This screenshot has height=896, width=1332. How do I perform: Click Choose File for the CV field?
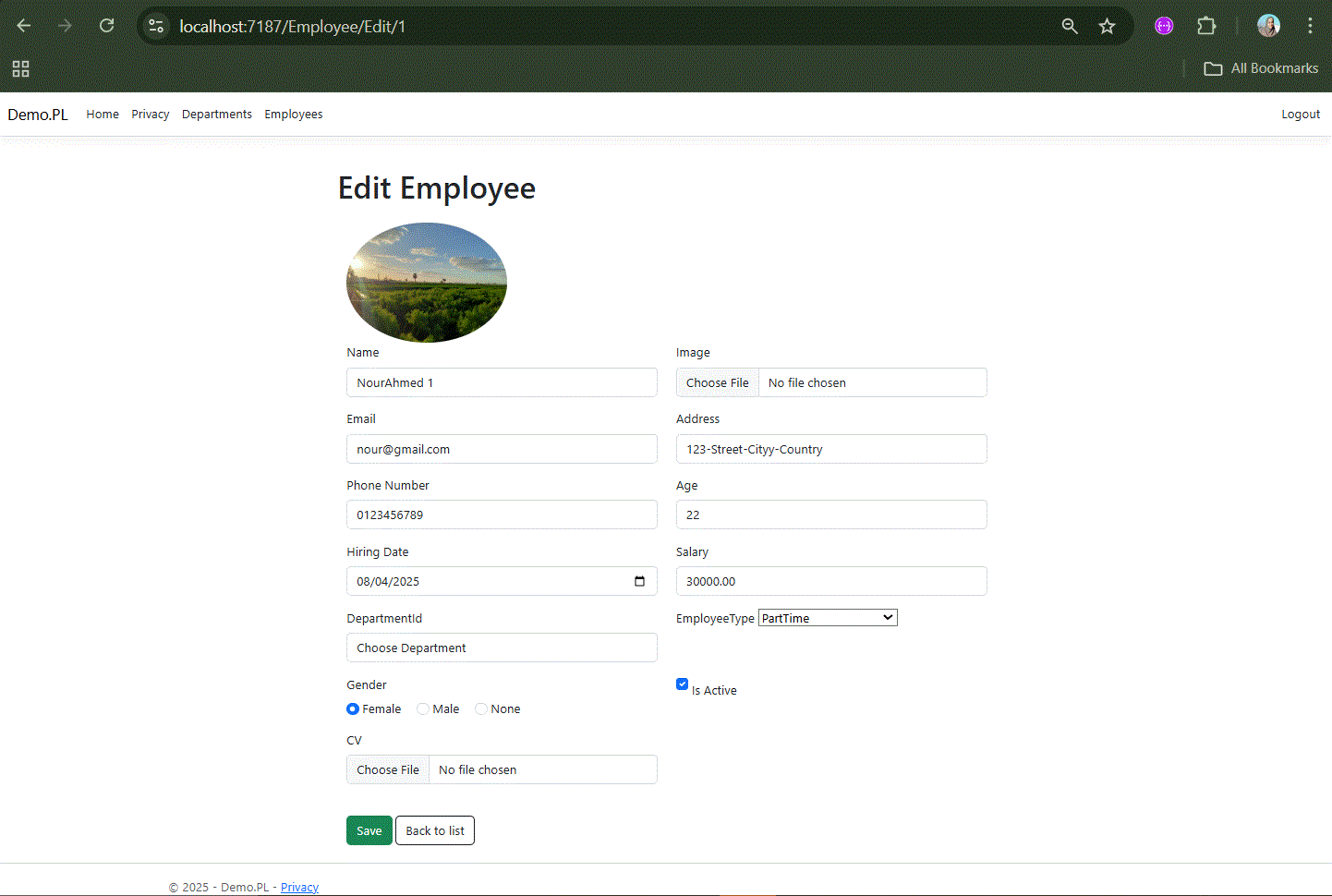[388, 769]
